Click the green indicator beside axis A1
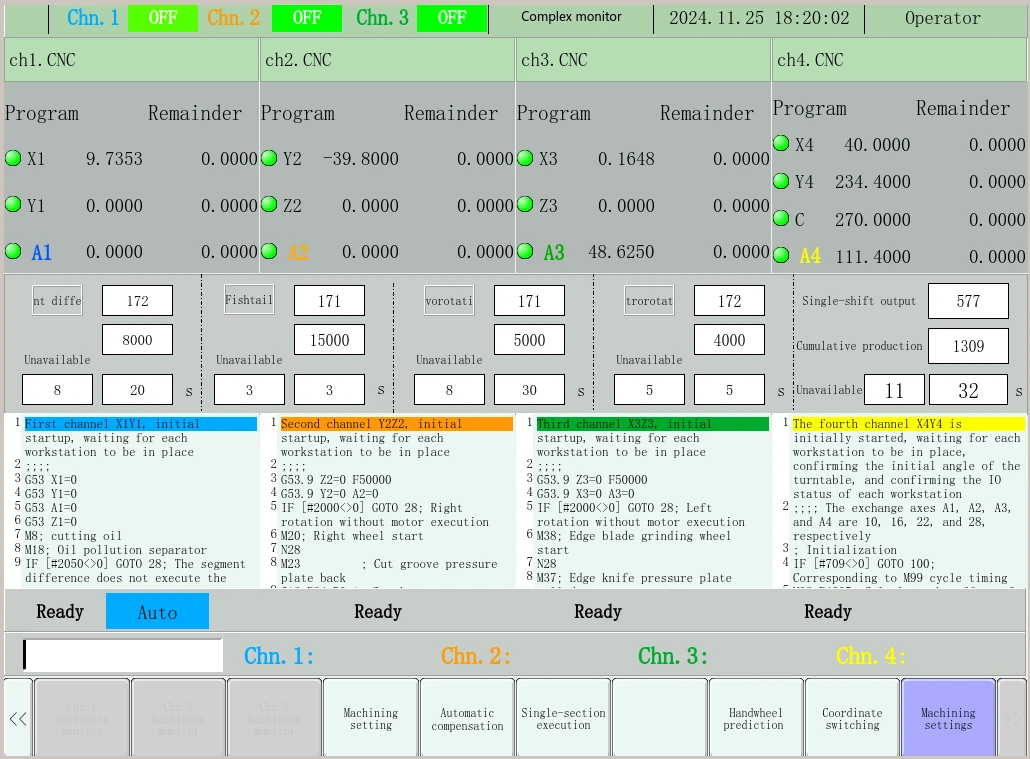1030x759 pixels. (x=13, y=251)
